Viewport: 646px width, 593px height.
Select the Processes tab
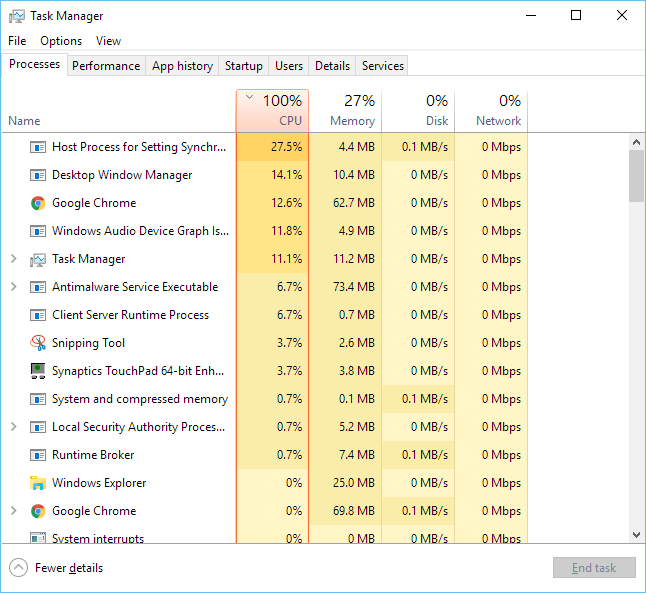[x=35, y=64]
